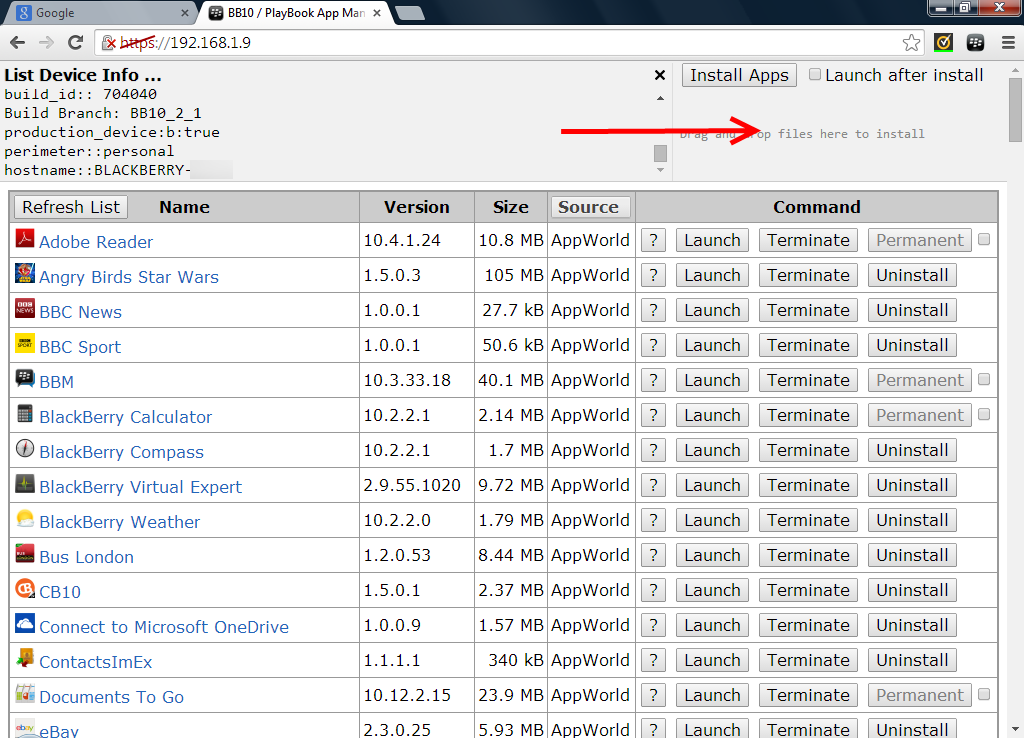Sort by the Source column button
Screen dimensions: 1024x738
coord(590,207)
